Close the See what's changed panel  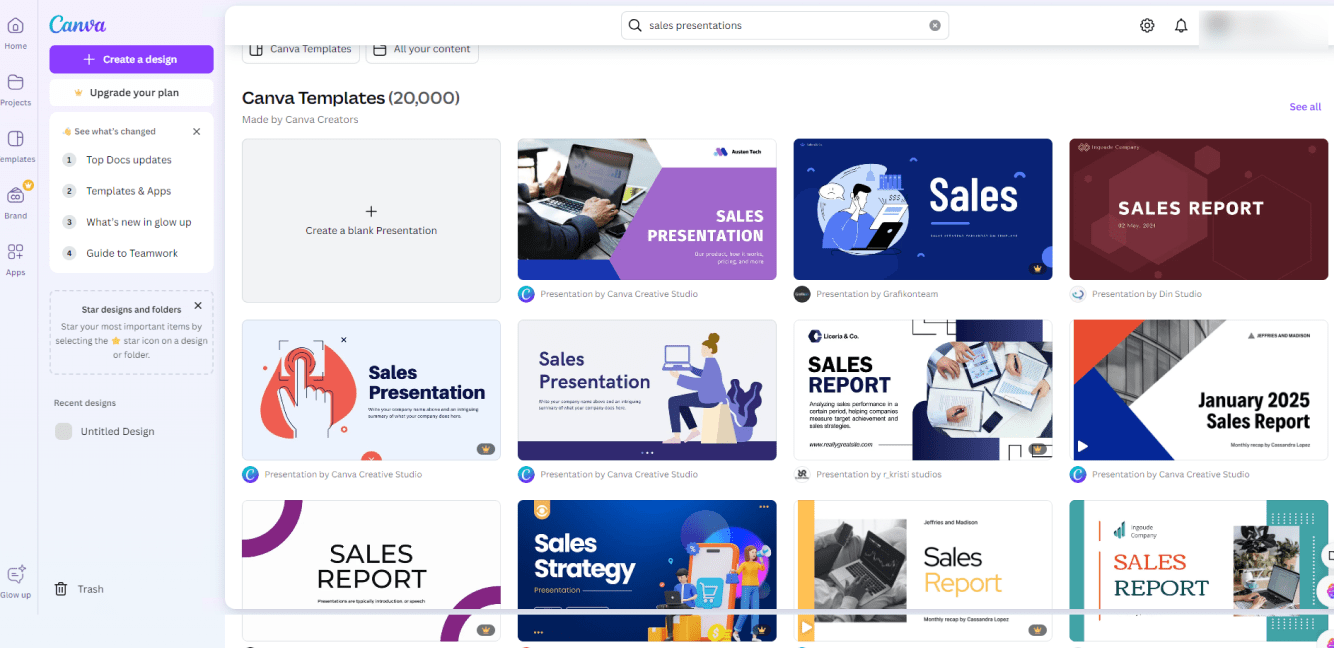click(196, 131)
